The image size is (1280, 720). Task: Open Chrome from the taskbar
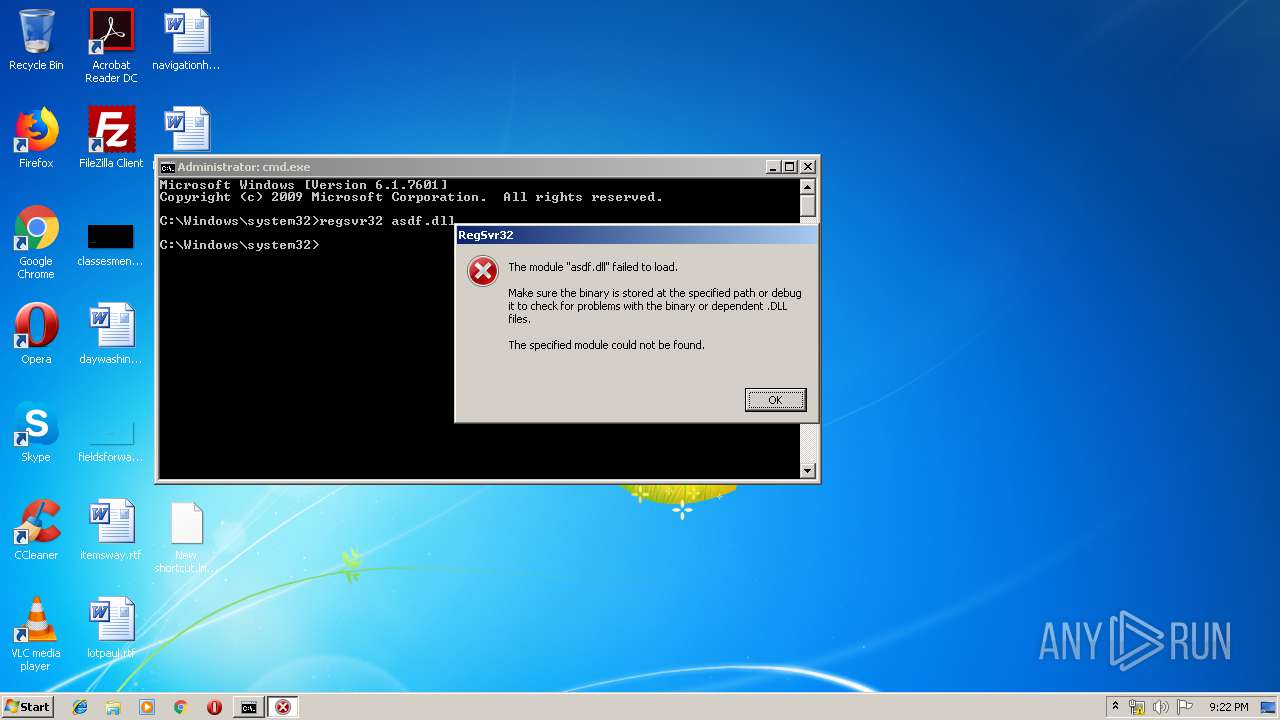[x=180, y=707]
